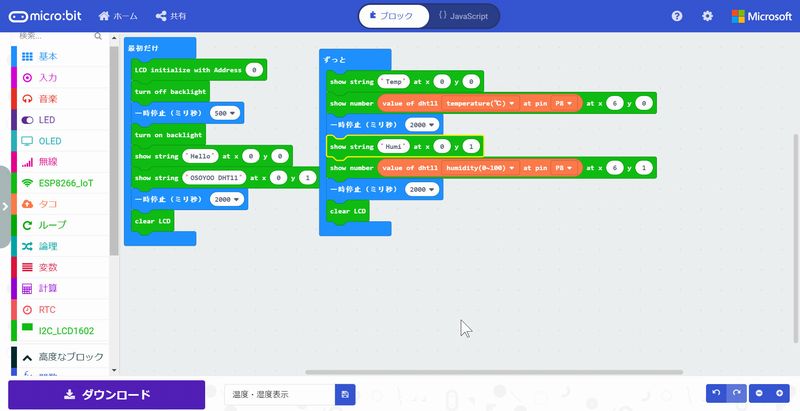This screenshot has width=800, height=411.
Task: Zoom out the workspace
Action: click(x=761, y=394)
